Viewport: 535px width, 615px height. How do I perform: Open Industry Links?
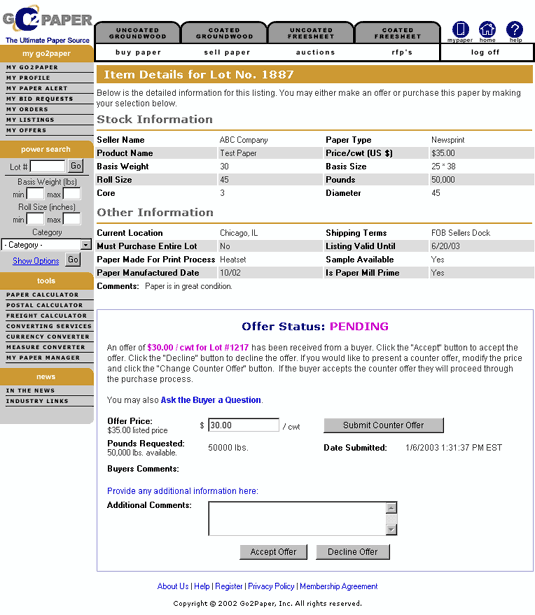pyautogui.click(x=37, y=401)
